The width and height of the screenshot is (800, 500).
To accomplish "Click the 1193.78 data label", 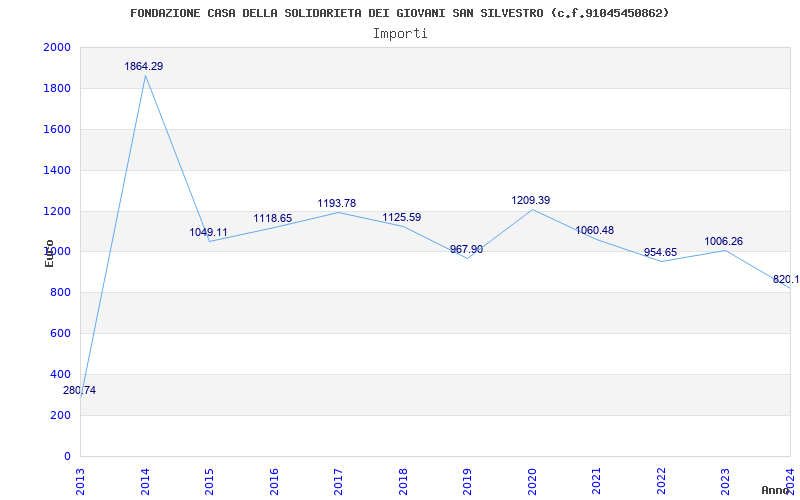I will (x=337, y=204).
